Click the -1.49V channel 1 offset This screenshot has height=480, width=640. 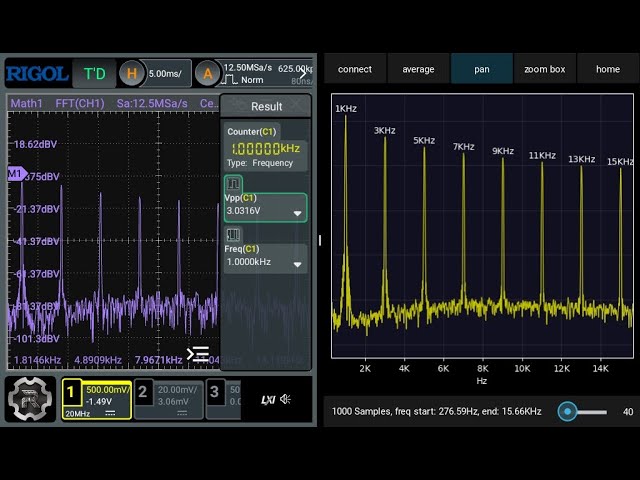pos(98,402)
